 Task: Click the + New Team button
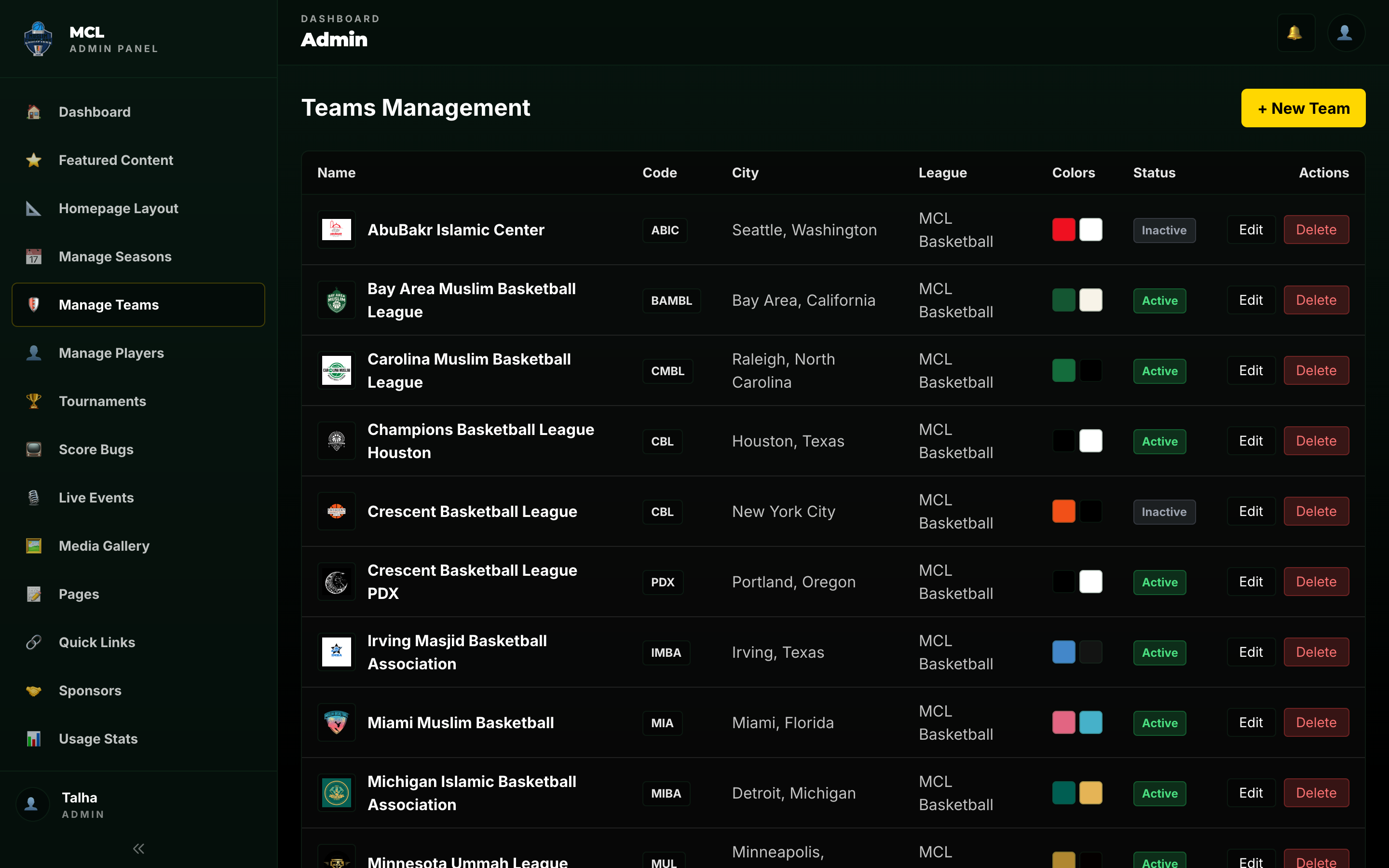point(1303,108)
